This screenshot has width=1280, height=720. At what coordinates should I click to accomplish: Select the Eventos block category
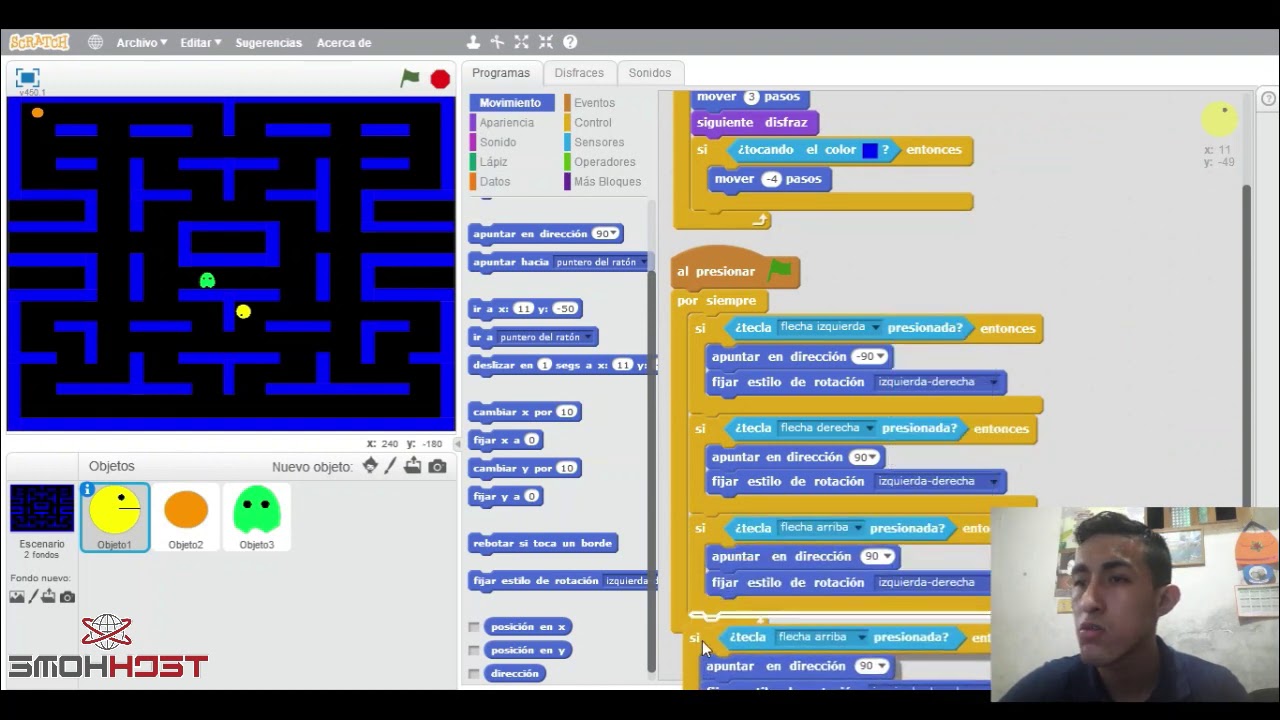[x=594, y=103]
